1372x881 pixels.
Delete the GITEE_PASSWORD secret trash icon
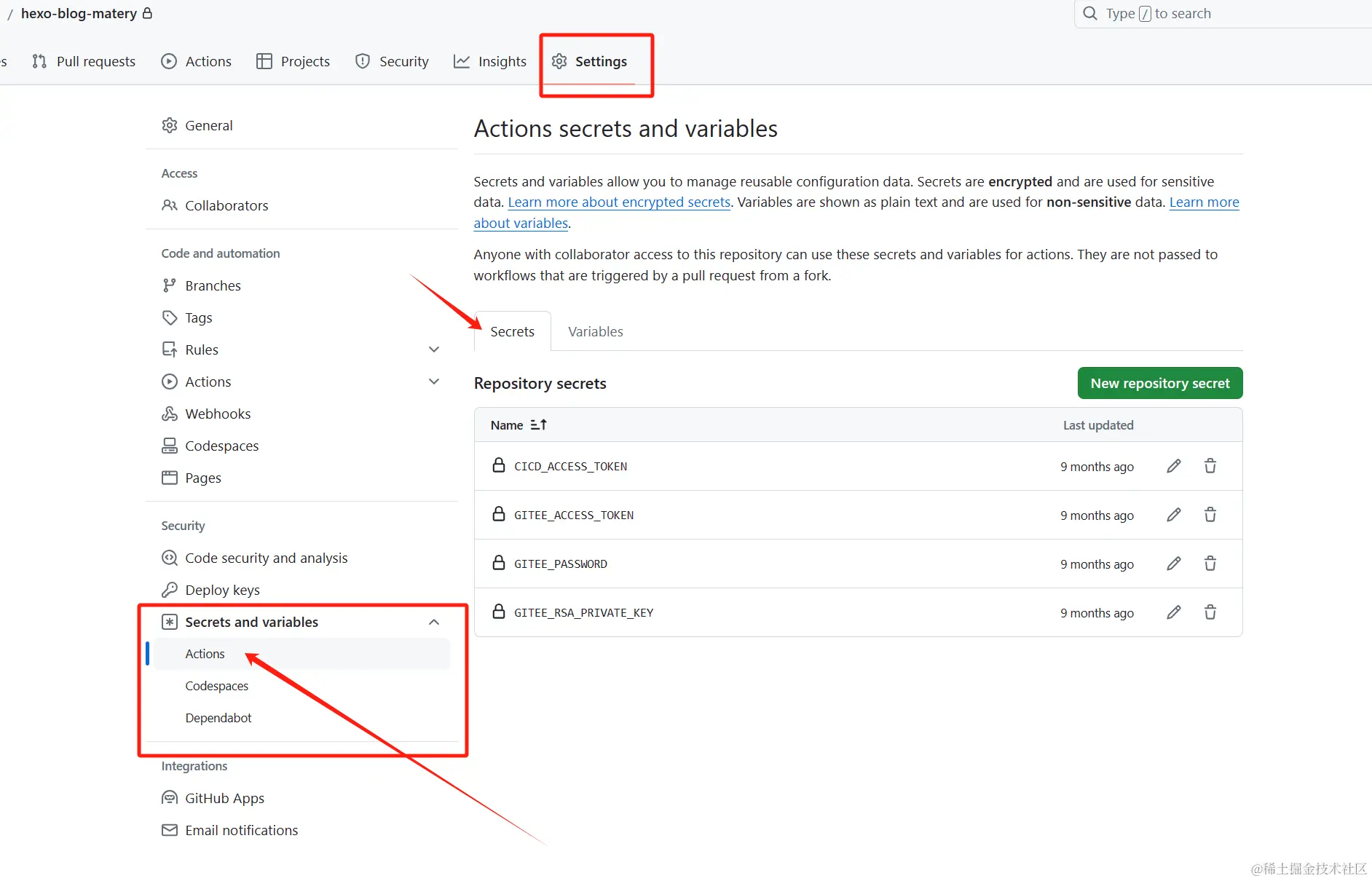[1210, 564]
